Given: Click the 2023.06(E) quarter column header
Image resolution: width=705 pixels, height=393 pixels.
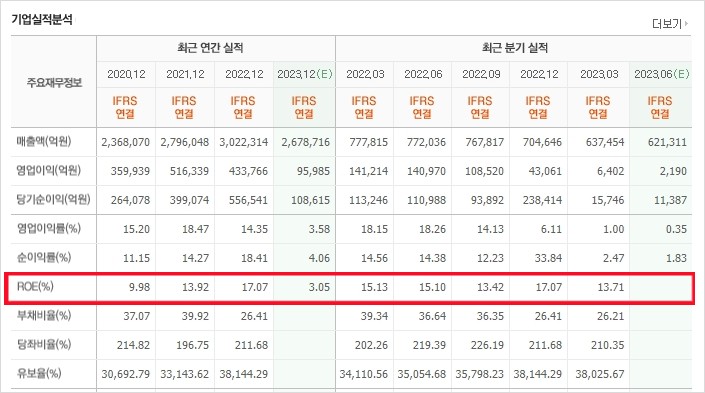Looking at the screenshot, I should coord(661,74).
